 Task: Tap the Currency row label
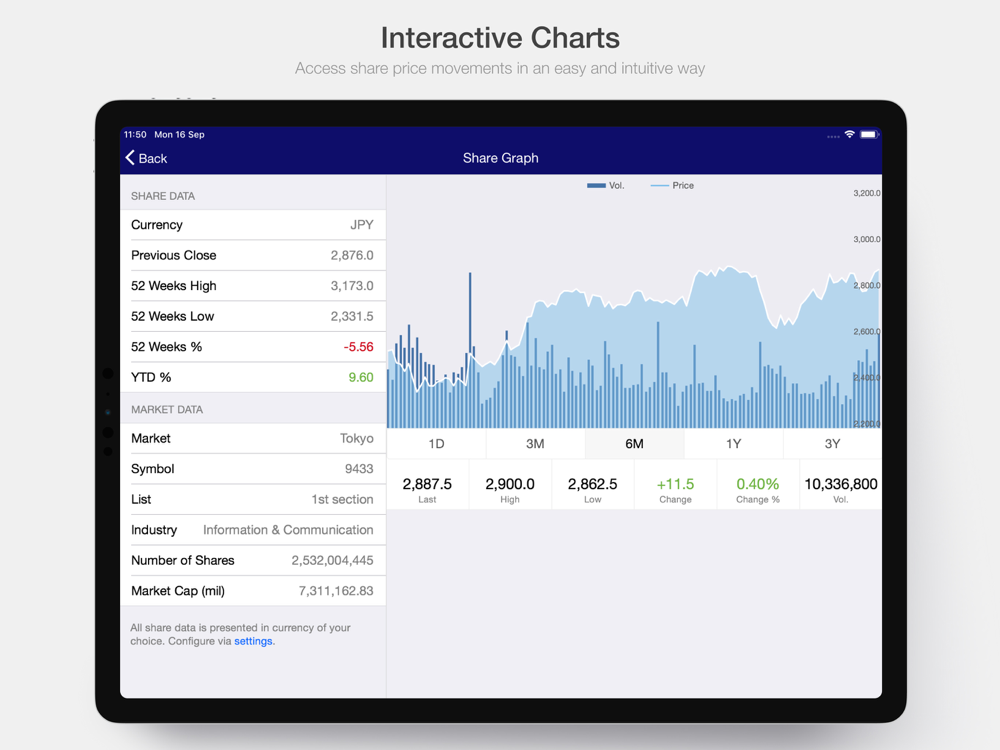157,224
